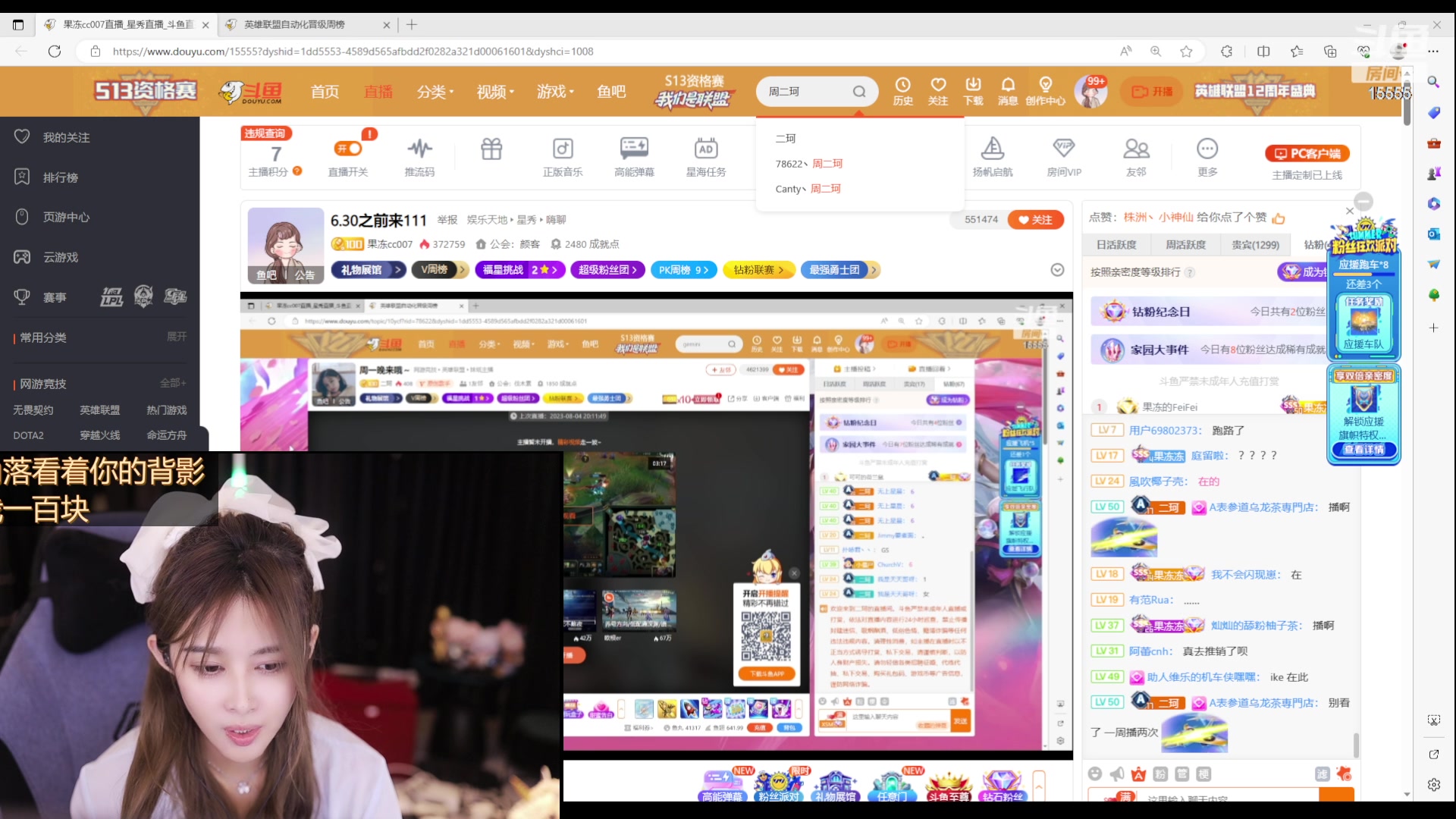Click 全部+ next to 网游竞技
The width and height of the screenshot is (1456, 819).
(173, 383)
